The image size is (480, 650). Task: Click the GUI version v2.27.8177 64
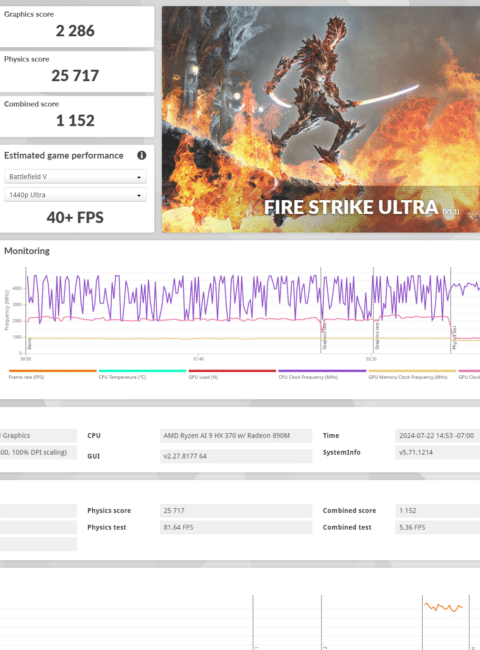click(x=236, y=456)
